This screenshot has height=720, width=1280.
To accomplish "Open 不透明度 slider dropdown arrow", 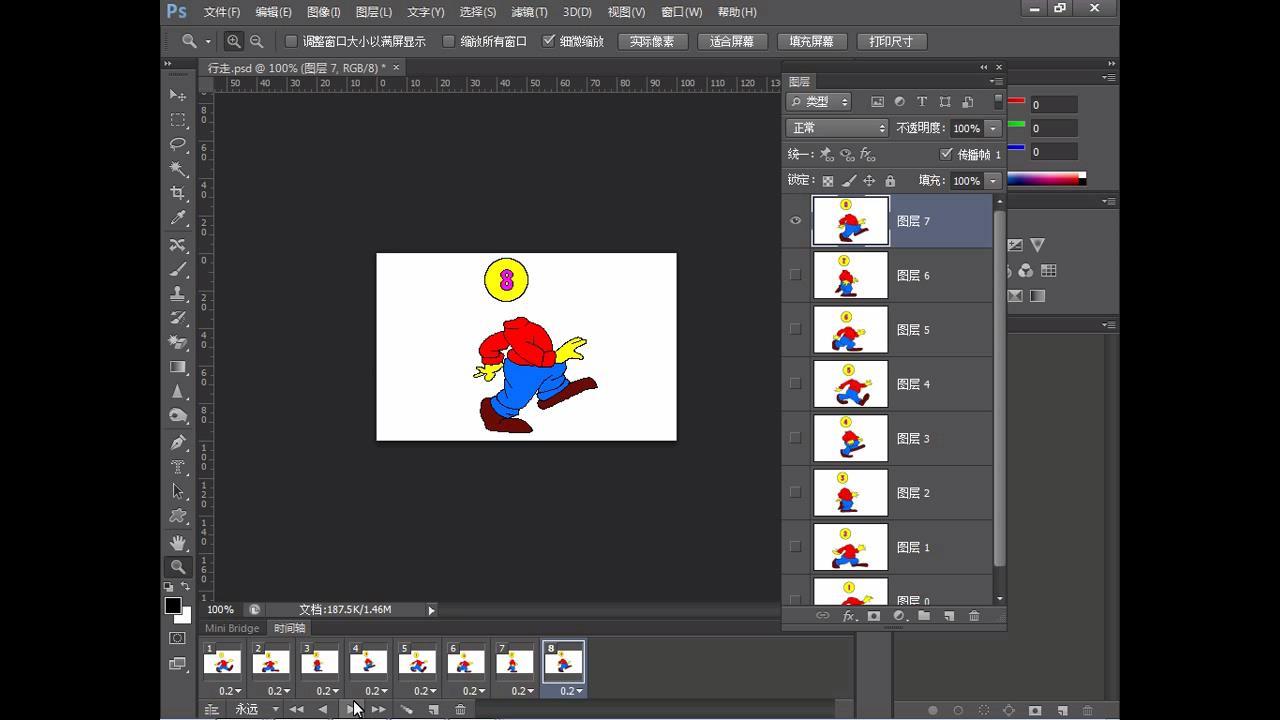I will 993,128.
